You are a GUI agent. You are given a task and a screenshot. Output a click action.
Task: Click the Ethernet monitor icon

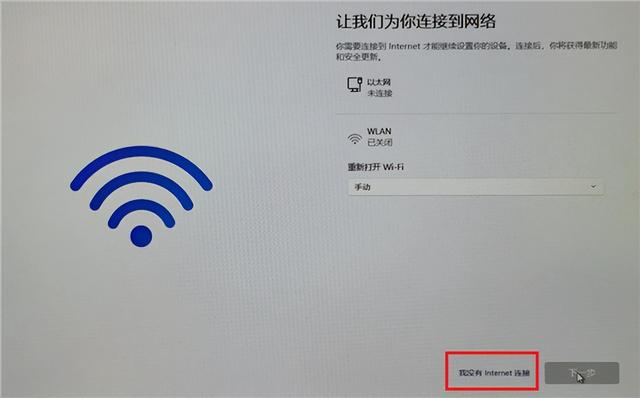[x=355, y=84]
